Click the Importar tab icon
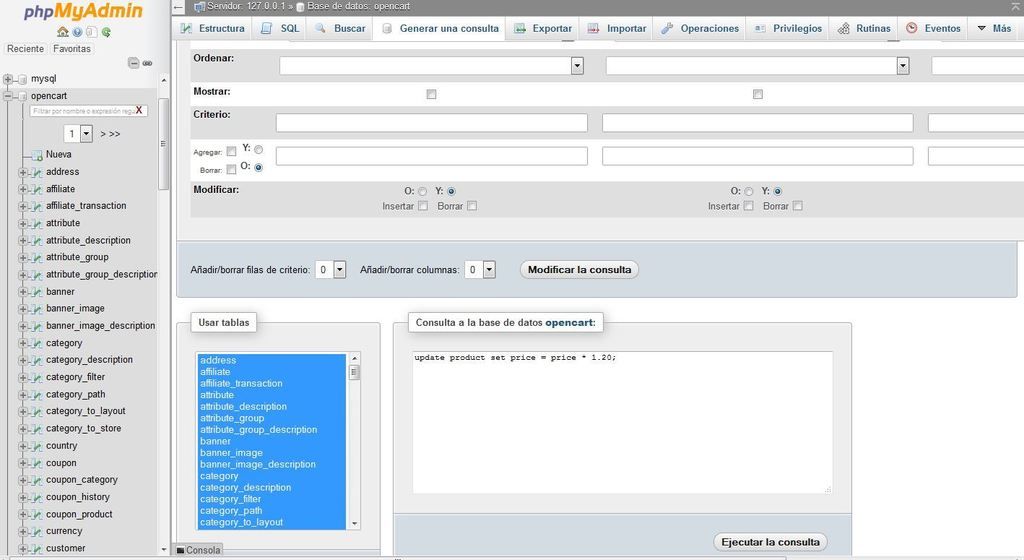Screen dimensions: 1024x560 (593, 28)
